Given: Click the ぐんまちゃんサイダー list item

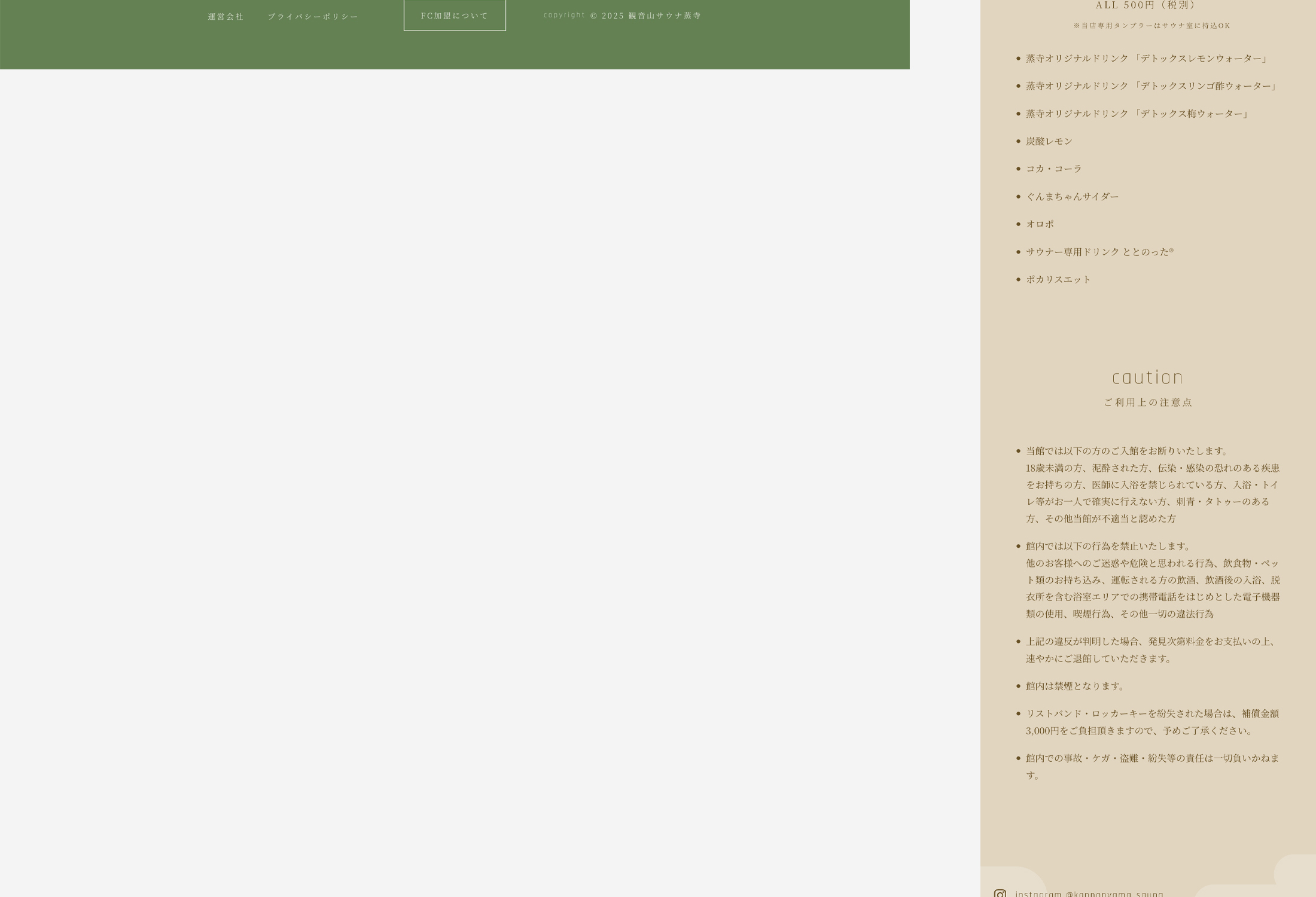Looking at the screenshot, I should 1072,197.
